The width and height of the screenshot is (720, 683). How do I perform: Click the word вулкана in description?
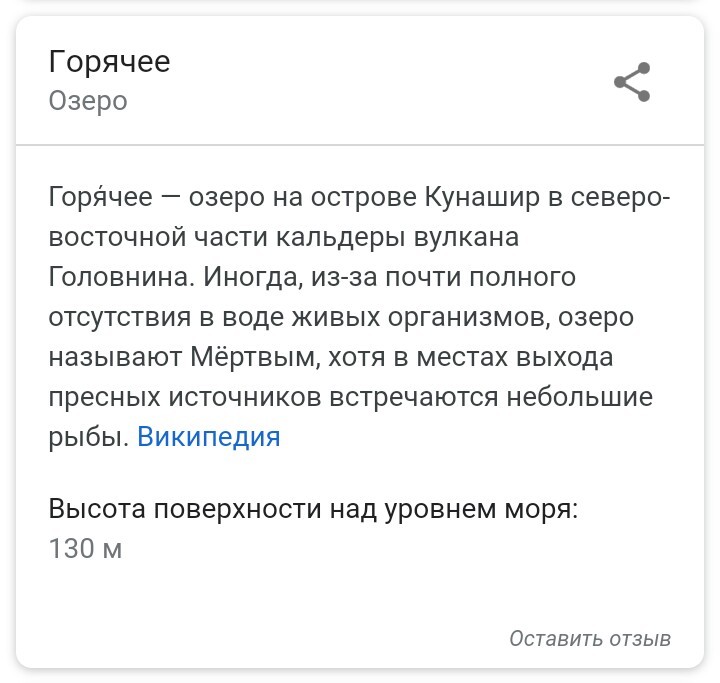(x=467, y=237)
